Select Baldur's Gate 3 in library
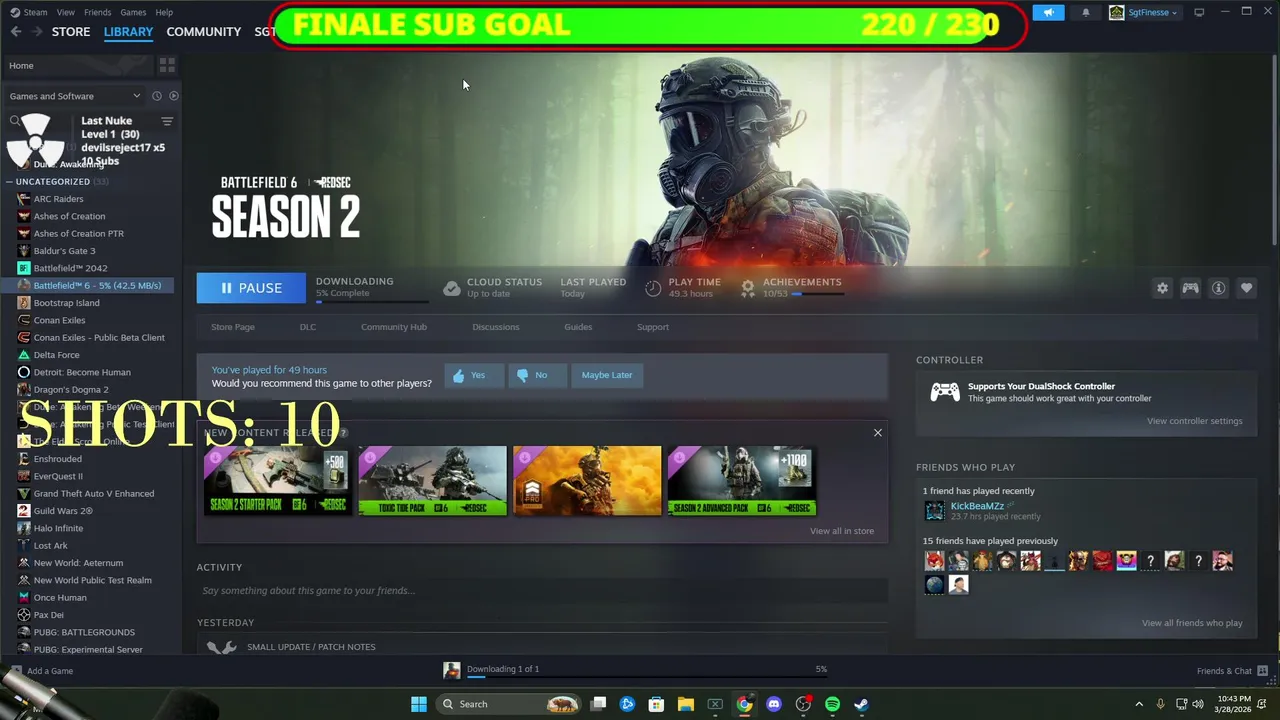The height and width of the screenshot is (720, 1280). pyautogui.click(x=64, y=251)
